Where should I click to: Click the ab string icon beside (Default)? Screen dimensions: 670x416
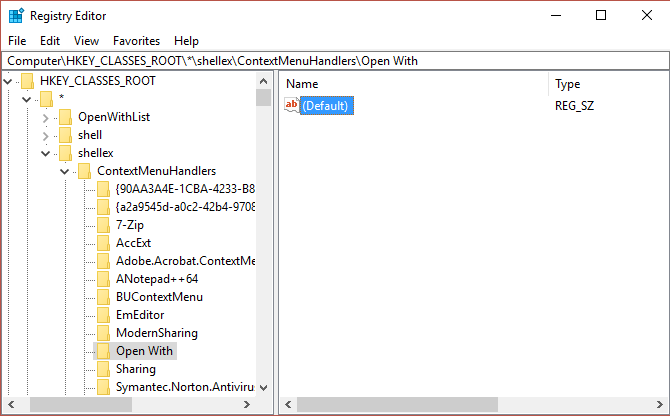pos(292,105)
